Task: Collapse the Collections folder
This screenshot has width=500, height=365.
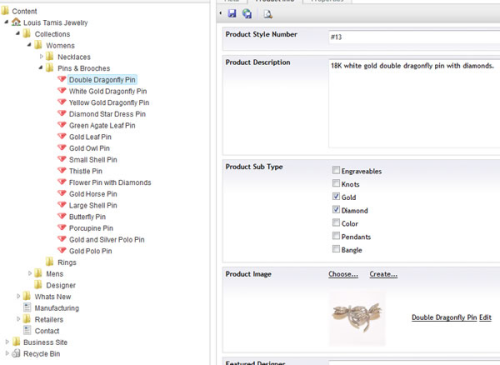Action: [18, 33]
